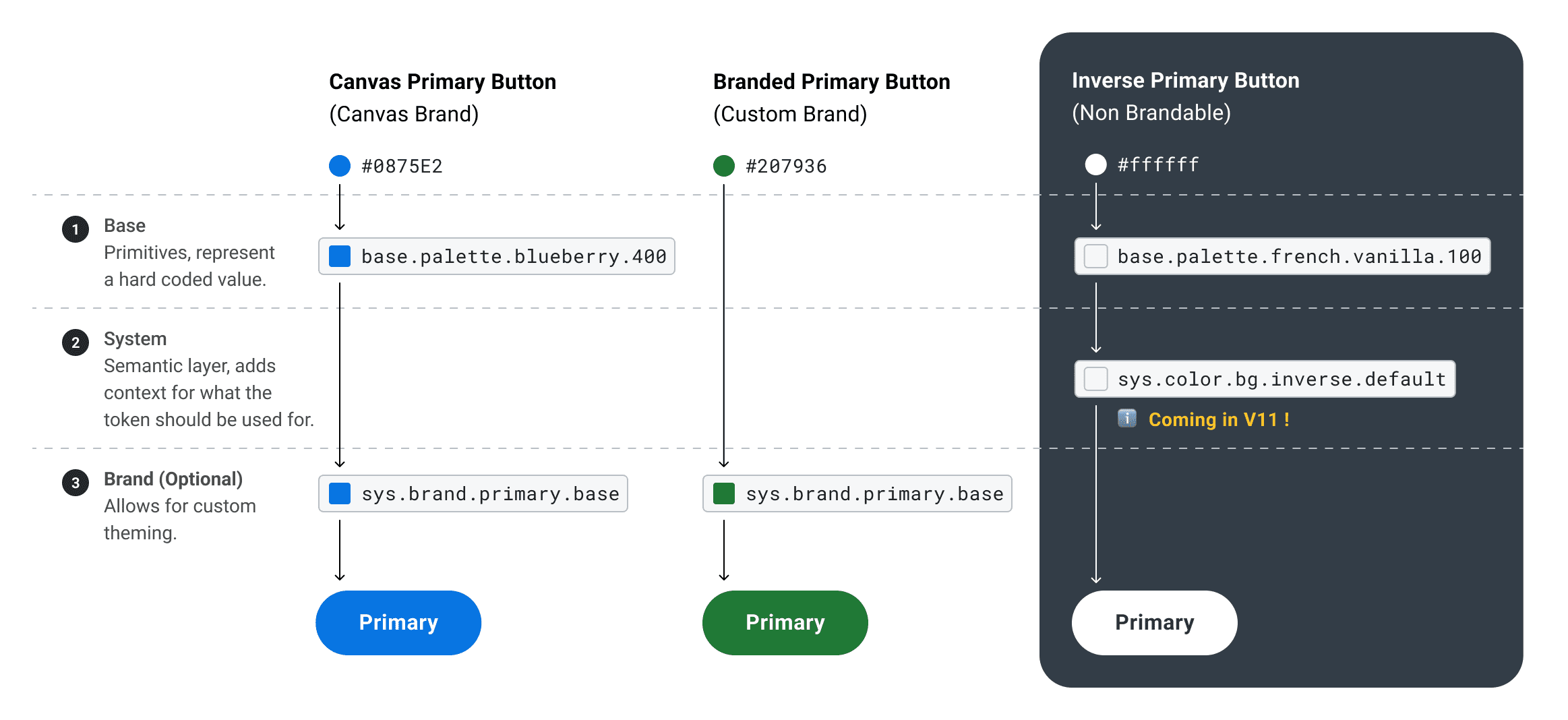The width and height of the screenshot is (1568, 720).
Task: Click the white #ffffff color dot
Action: (x=1095, y=164)
